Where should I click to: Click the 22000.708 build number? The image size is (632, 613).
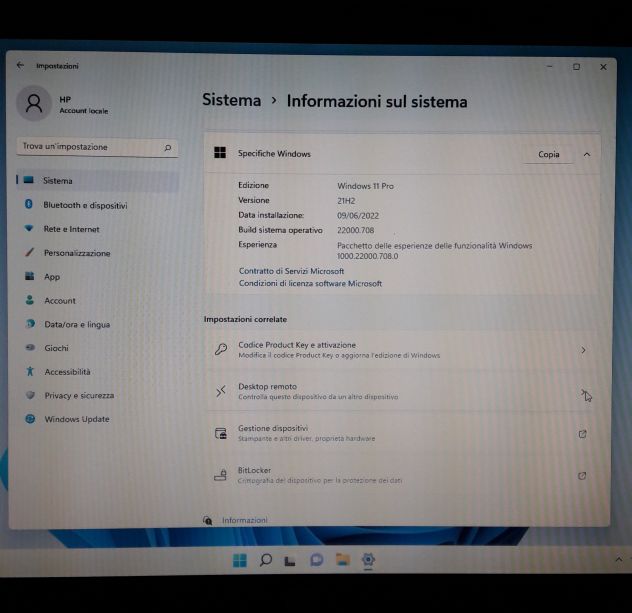(x=356, y=230)
